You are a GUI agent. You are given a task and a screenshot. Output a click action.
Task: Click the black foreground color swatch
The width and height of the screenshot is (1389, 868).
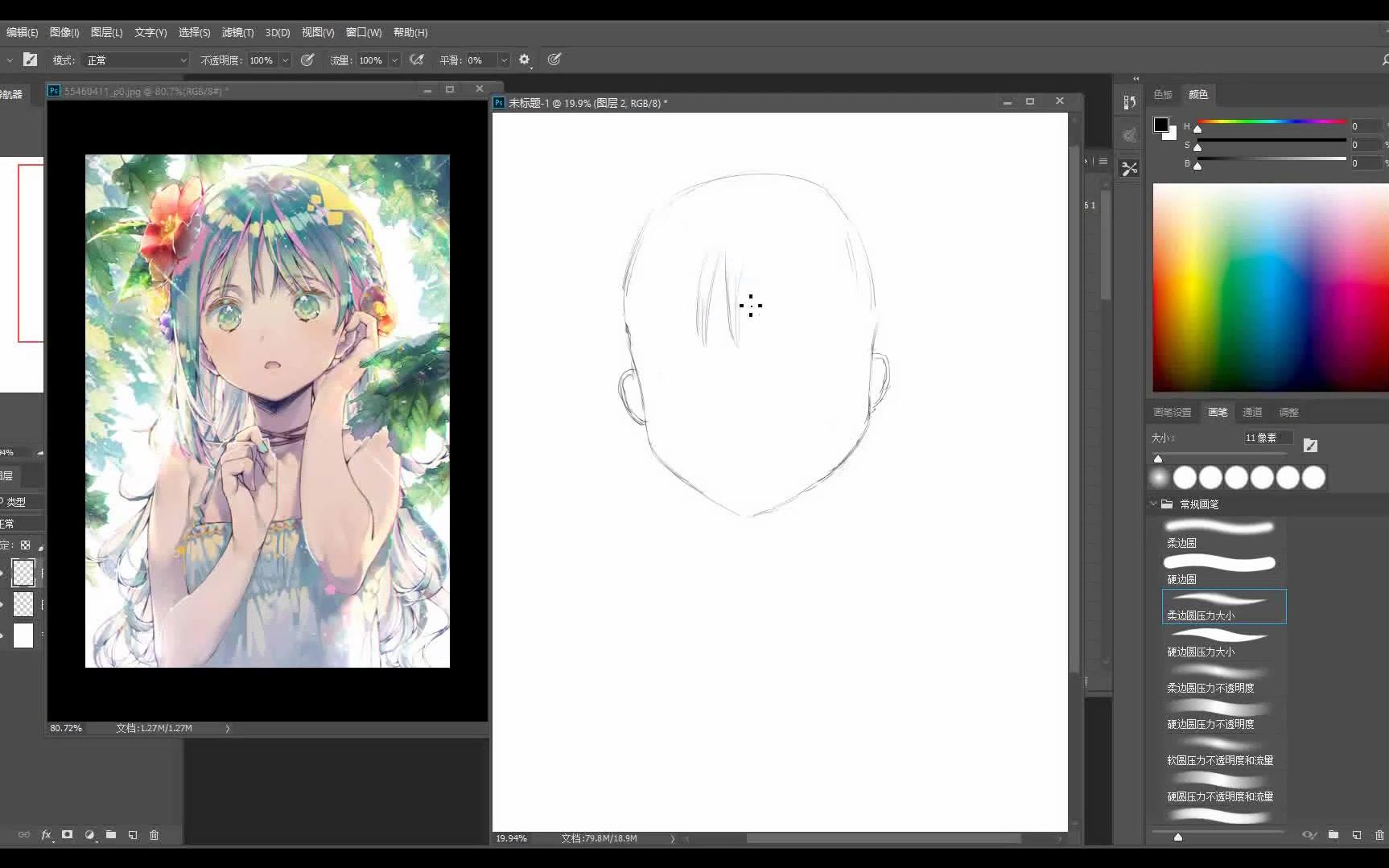[1161, 125]
